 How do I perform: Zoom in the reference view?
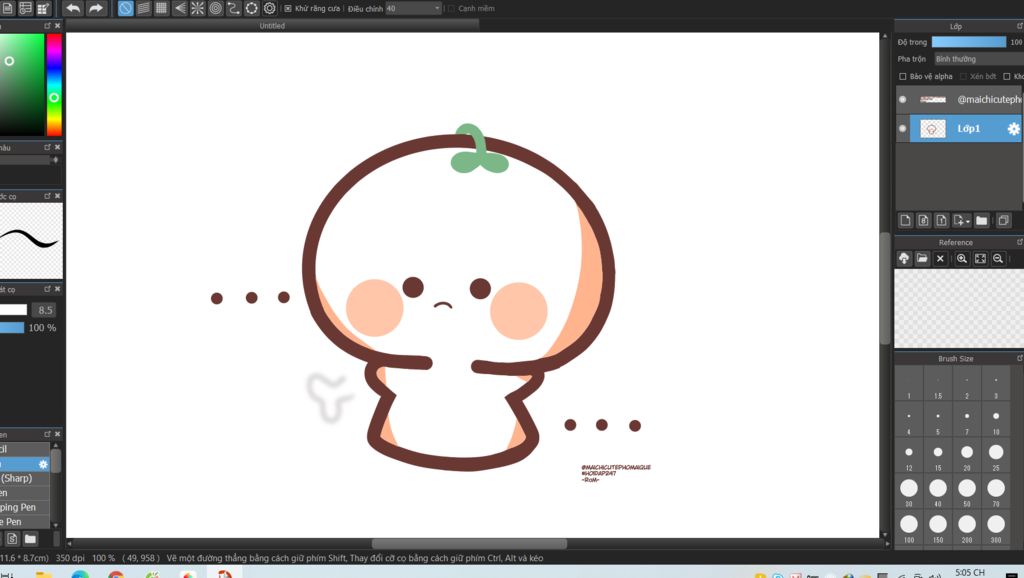click(x=962, y=259)
